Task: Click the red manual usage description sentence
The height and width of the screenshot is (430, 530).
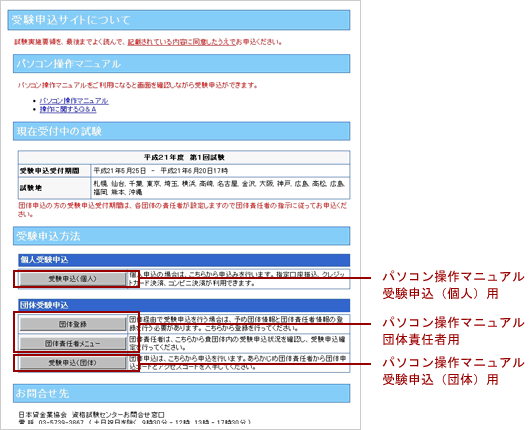Action: click(138, 85)
